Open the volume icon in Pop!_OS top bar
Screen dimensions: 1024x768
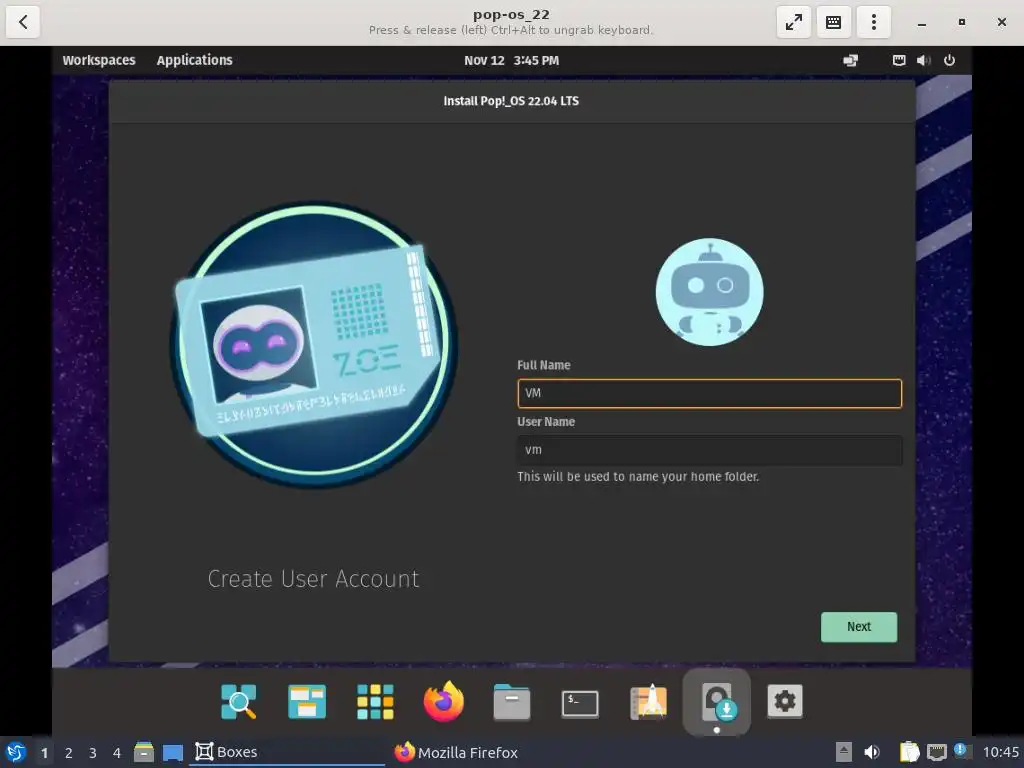[923, 60]
